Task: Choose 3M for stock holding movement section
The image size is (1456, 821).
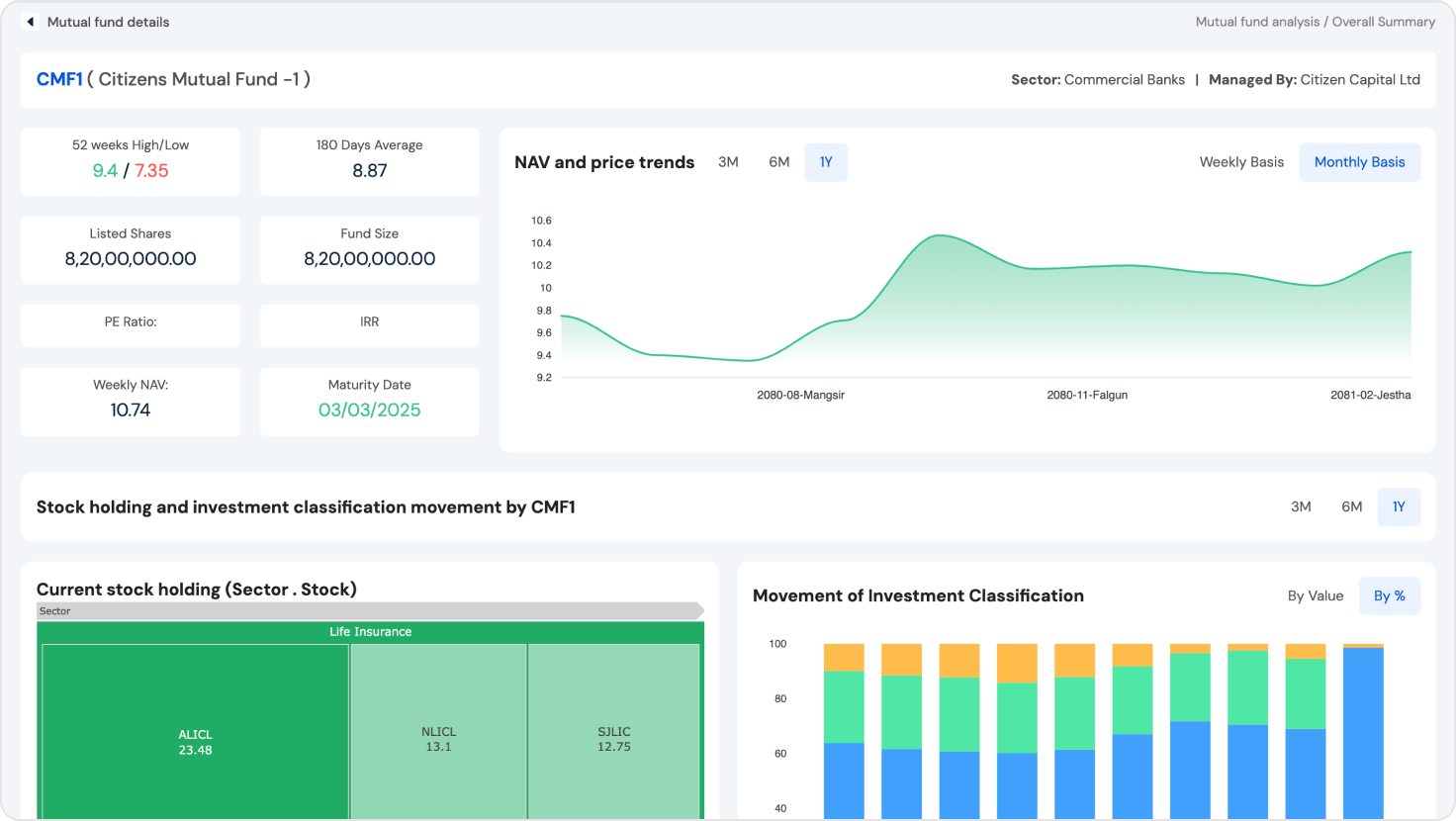Action: [1301, 506]
